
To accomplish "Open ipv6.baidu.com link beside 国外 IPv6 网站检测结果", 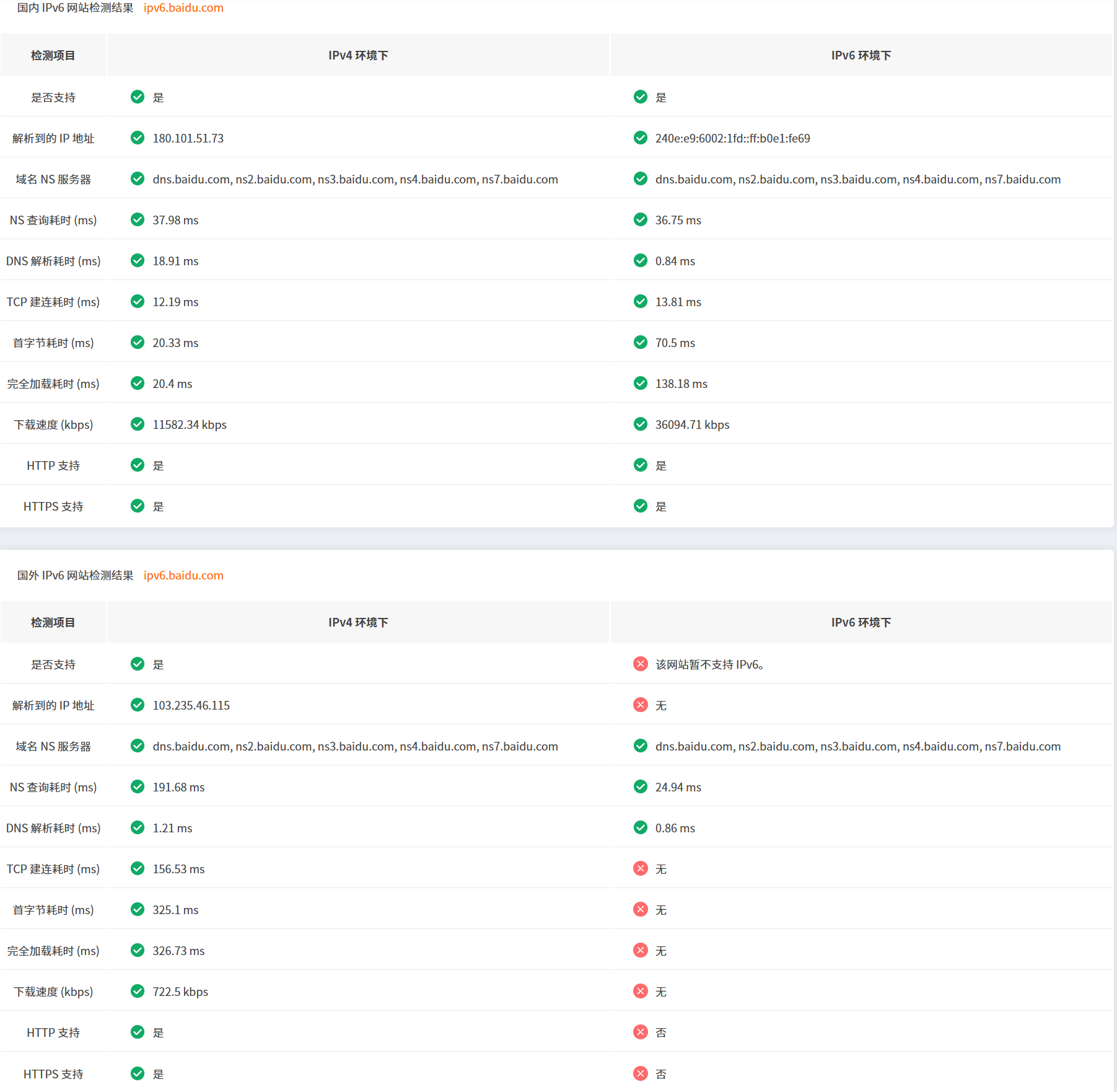I will [x=183, y=575].
